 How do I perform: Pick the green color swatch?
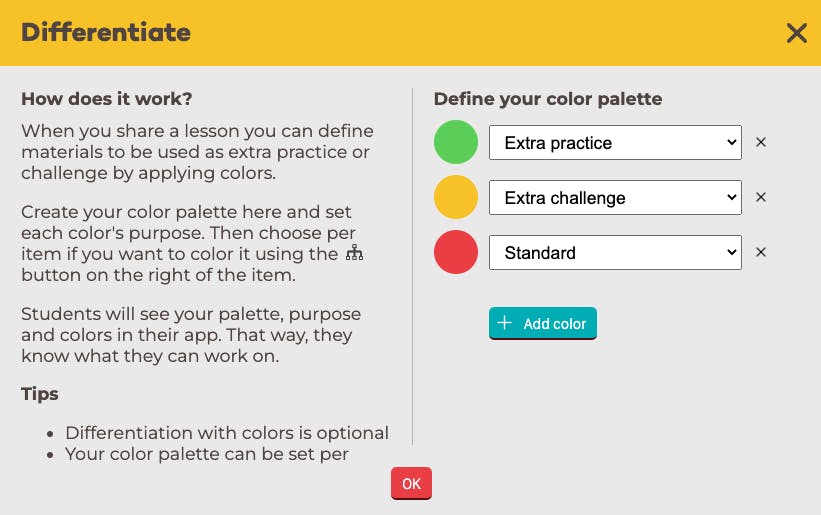coord(456,142)
